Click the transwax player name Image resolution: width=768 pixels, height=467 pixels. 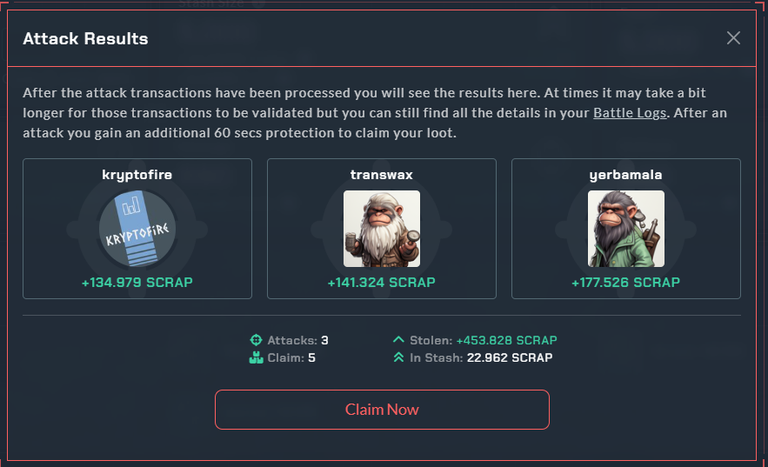tap(382, 175)
